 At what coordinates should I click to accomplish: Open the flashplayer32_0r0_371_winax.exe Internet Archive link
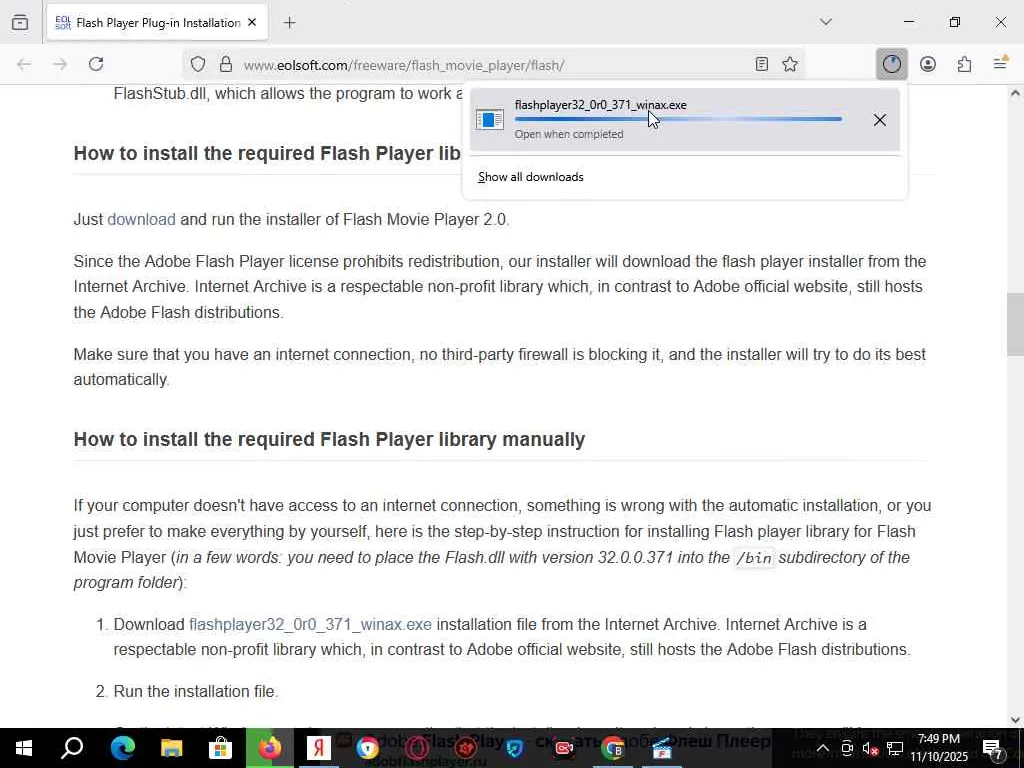pyautogui.click(x=310, y=624)
